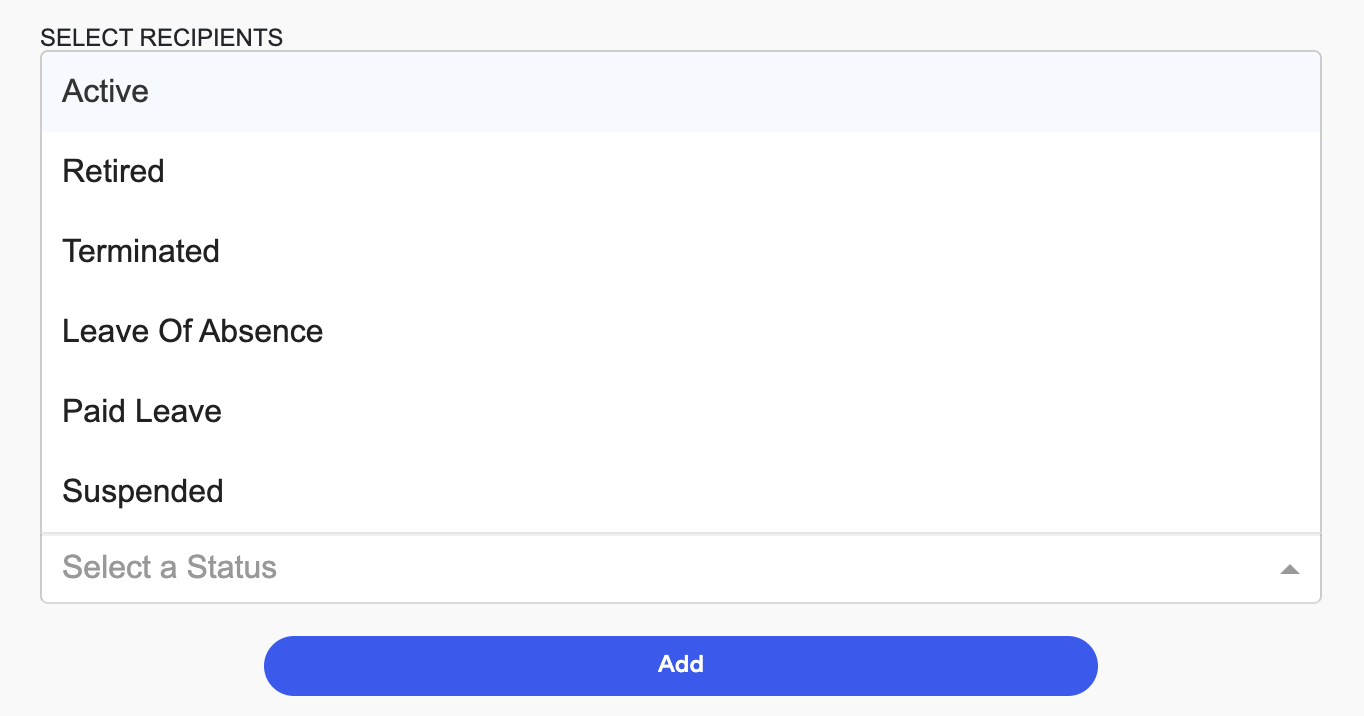Collapse the status dropdown using the caret arrow
This screenshot has height=716, width=1364.
pyautogui.click(x=1290, y=569)
